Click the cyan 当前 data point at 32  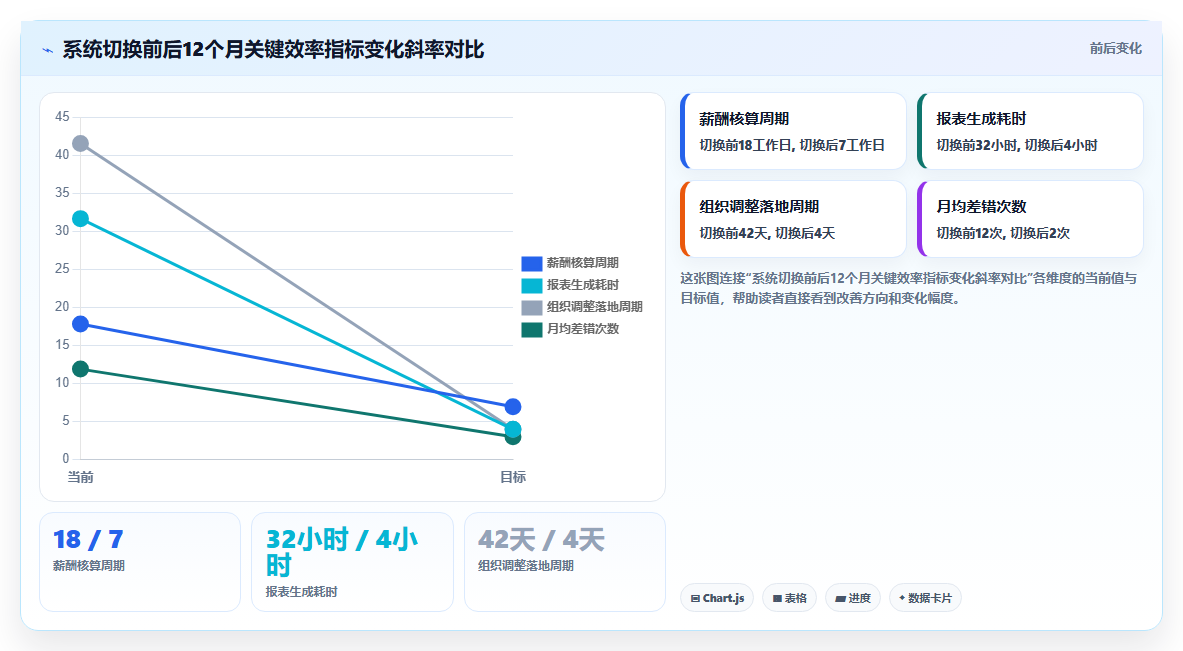pos(81,219)
